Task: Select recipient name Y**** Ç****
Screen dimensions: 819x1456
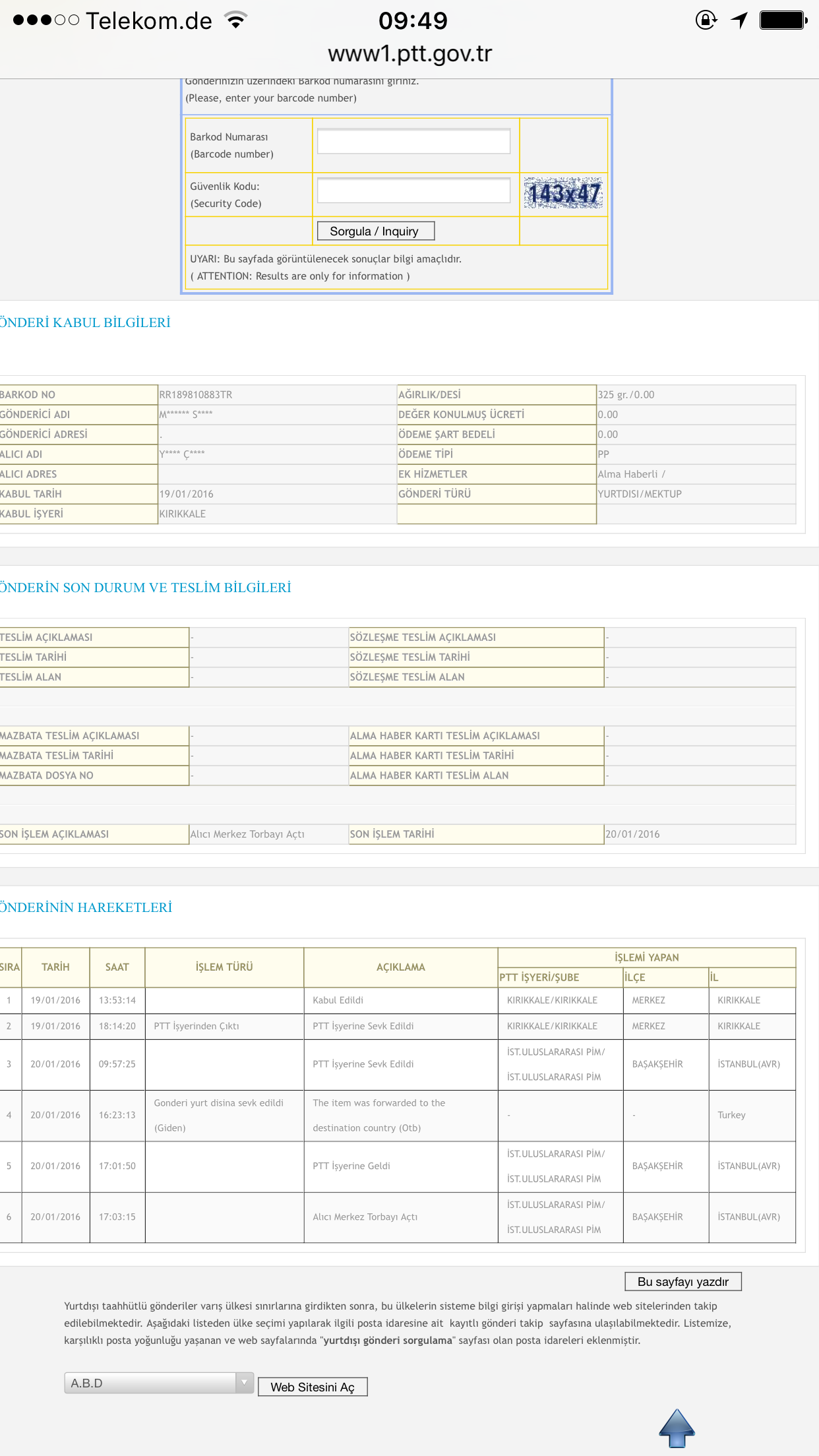Action: click(x=182, y=454)
